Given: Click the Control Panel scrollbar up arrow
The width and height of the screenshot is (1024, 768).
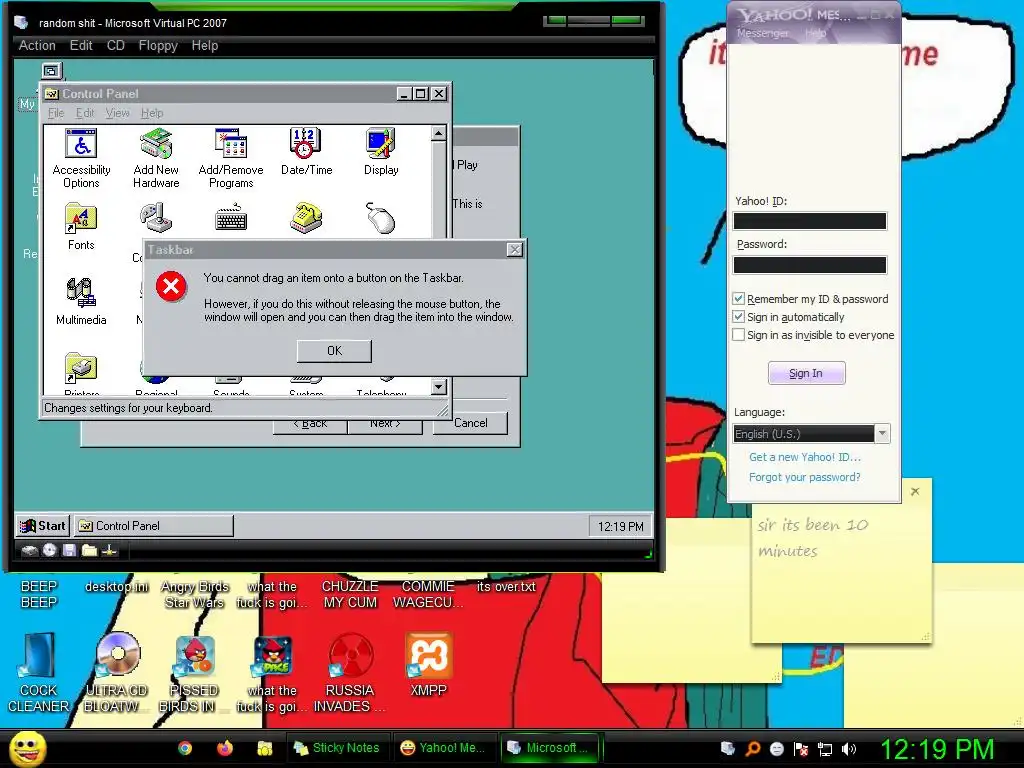Looking at the screenshot, I should 439,134.
